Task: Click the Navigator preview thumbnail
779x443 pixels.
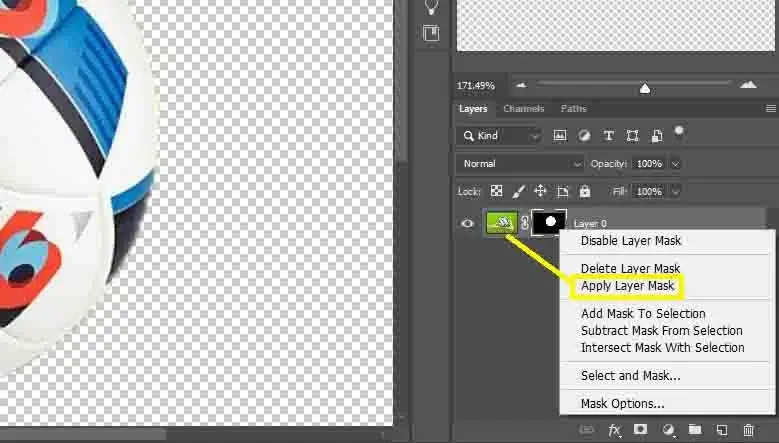Action: coord(615,25)
